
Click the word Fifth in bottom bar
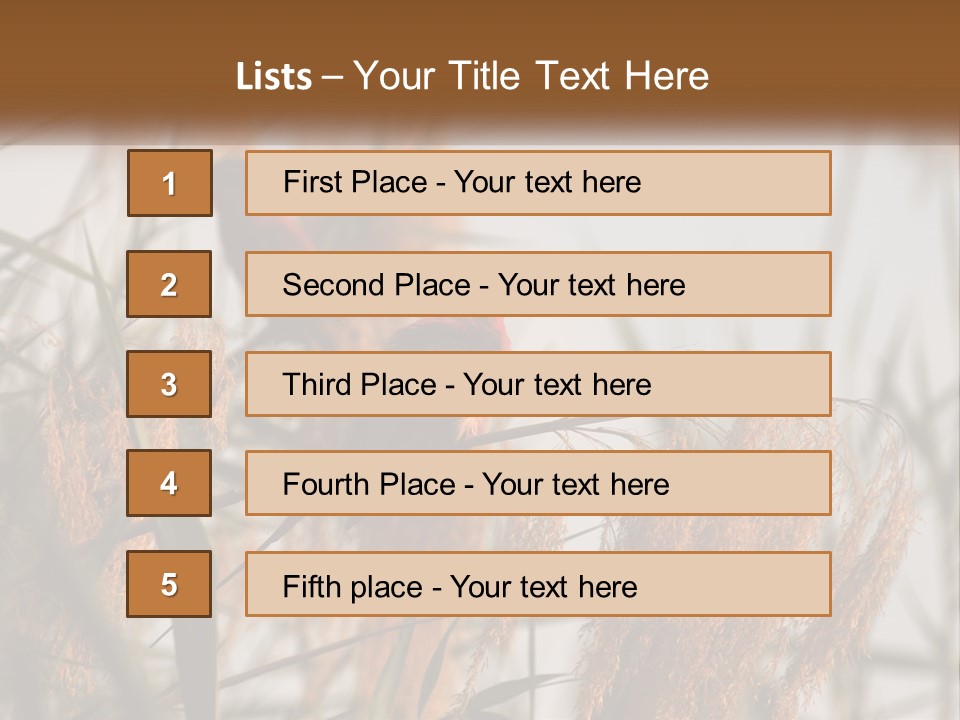click(x=309, y=586)
